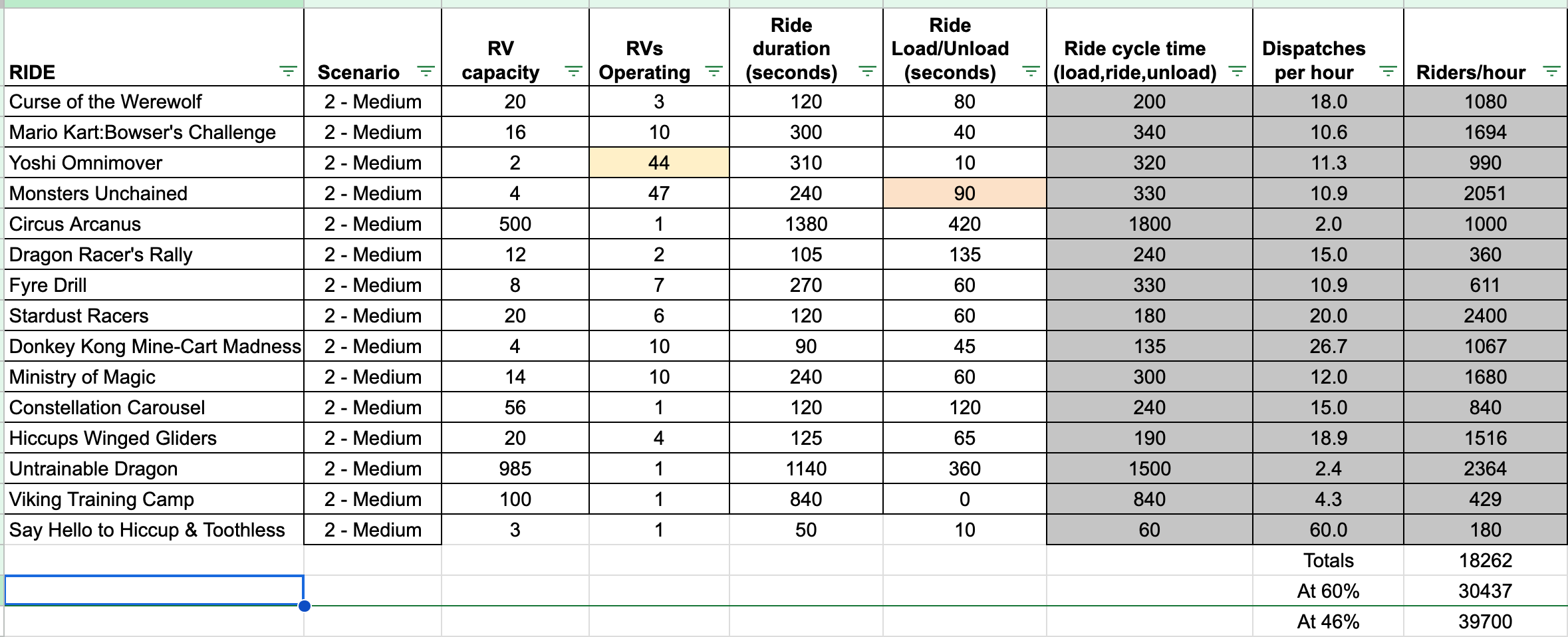Screen dimensions: 1568x637
Task: Open the Dispatches per hour filter icon
Action: [1388, 71]
